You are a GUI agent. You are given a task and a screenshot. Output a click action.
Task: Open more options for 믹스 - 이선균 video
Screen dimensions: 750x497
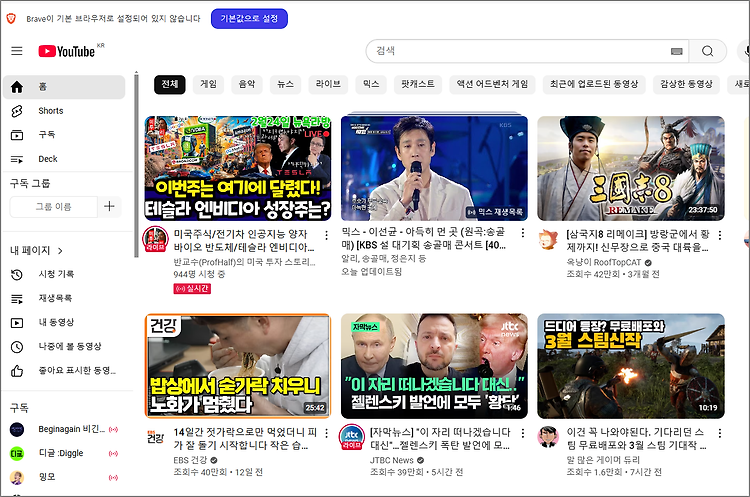pos(523,233)
